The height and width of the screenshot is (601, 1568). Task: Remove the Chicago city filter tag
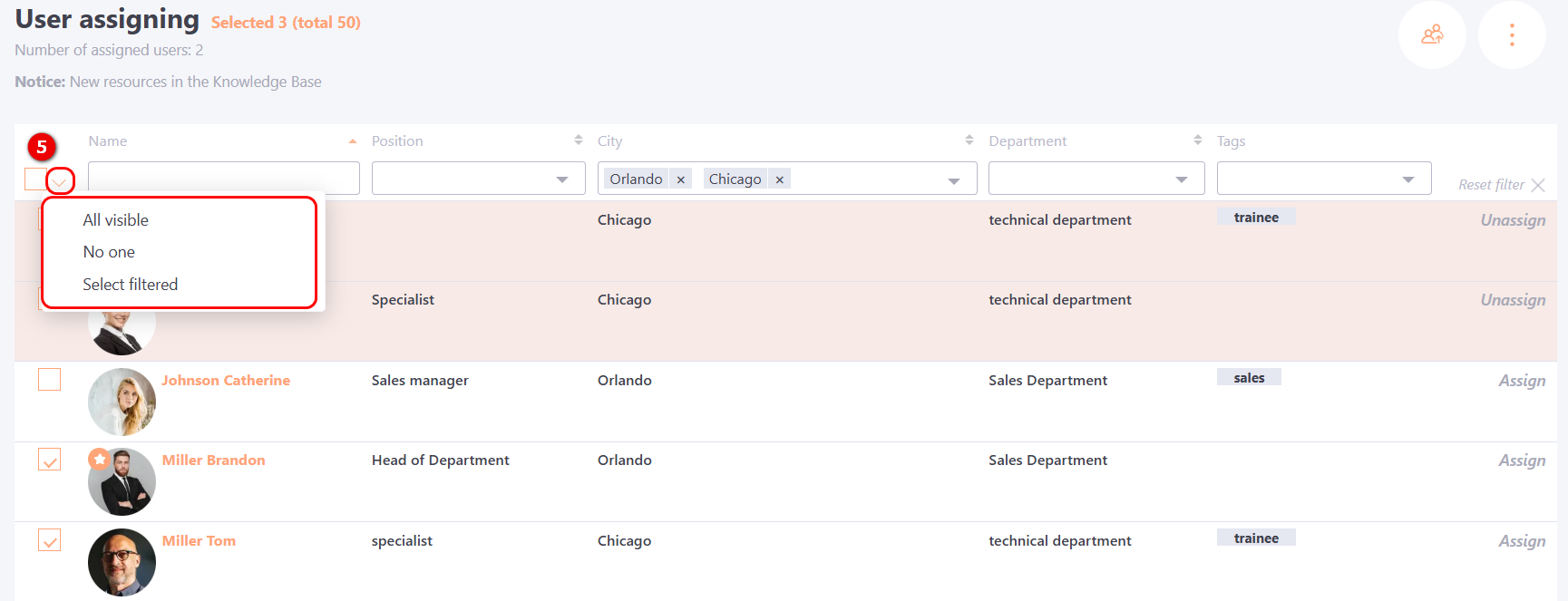coord(779,179)
